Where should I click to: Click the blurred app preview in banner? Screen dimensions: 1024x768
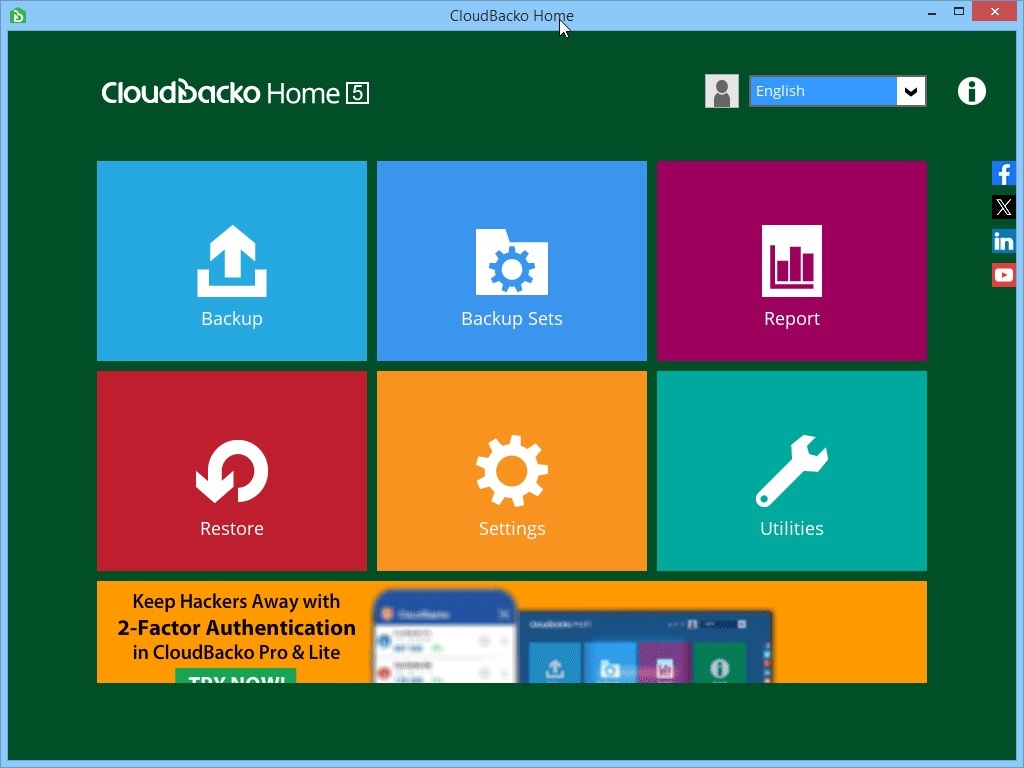573,635
